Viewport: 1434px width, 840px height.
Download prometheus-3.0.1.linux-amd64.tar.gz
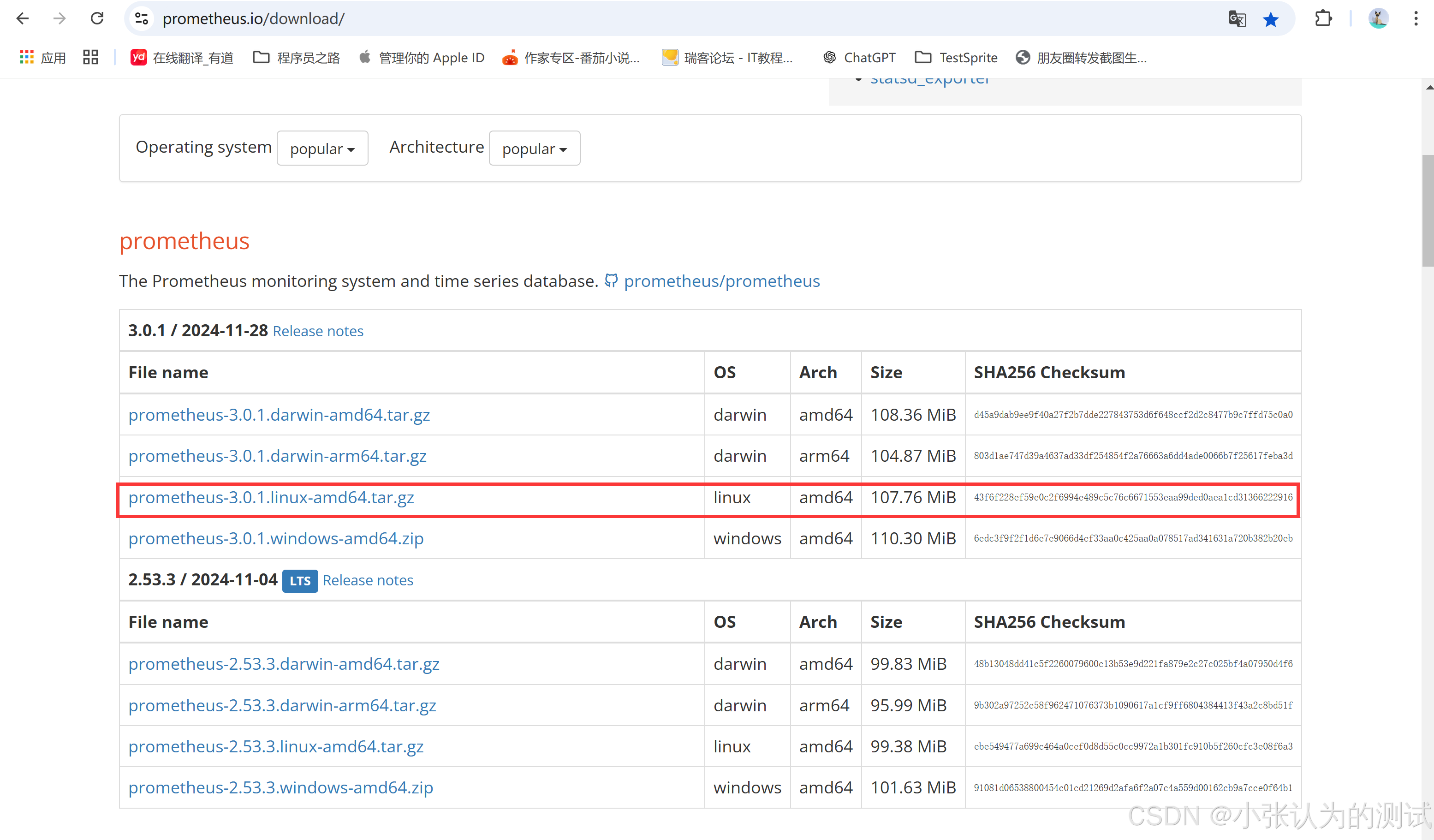click(x=271, y=497)
